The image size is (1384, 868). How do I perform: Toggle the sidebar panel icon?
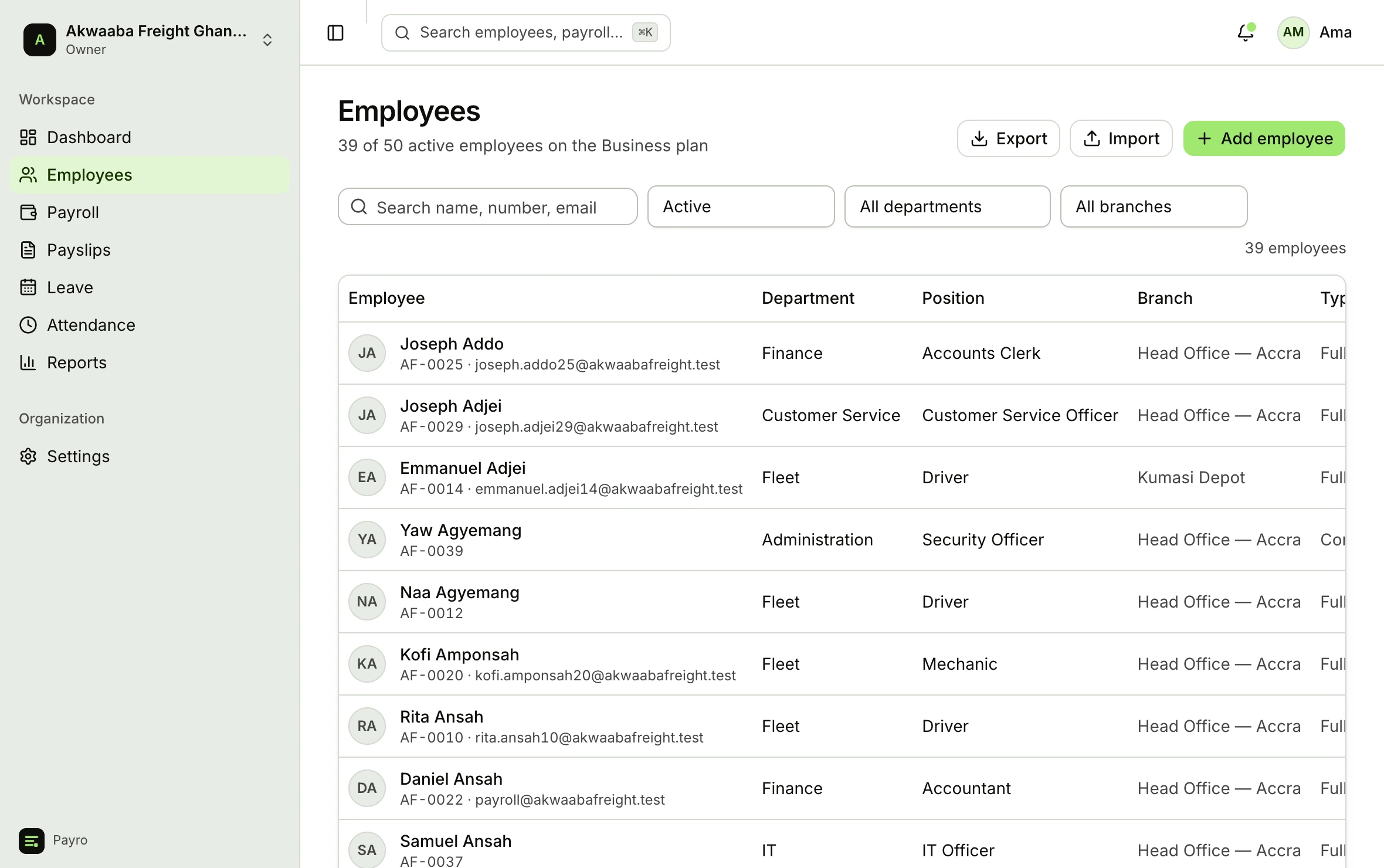click(x=335, y=33)
